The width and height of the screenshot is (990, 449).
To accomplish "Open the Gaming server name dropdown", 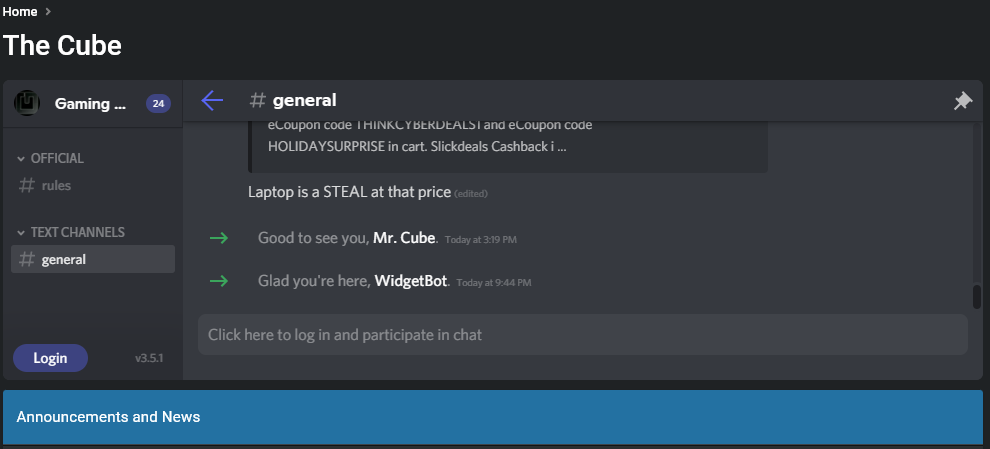I will [x=90, y=104].
